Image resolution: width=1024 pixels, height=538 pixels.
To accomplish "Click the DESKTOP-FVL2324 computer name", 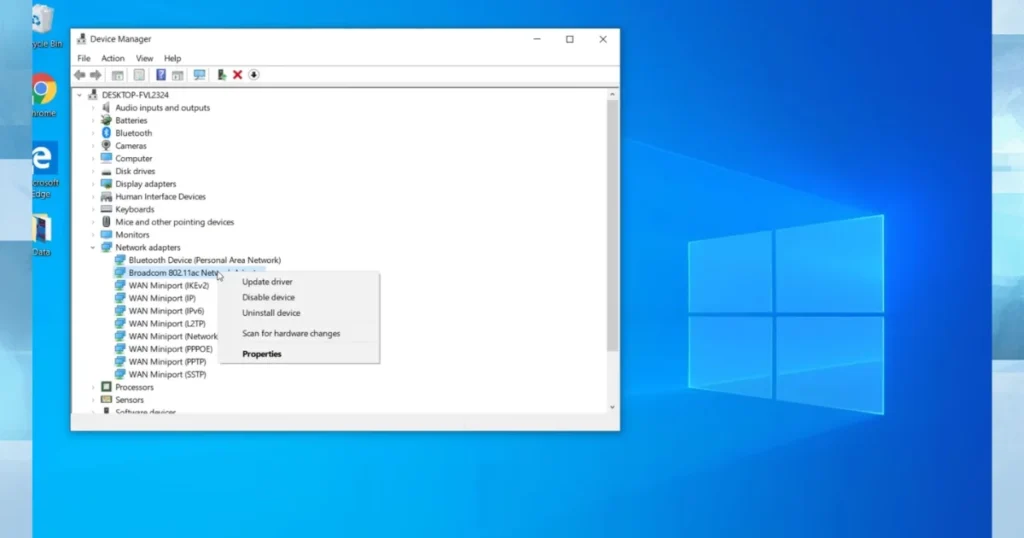I will (135, 95).
